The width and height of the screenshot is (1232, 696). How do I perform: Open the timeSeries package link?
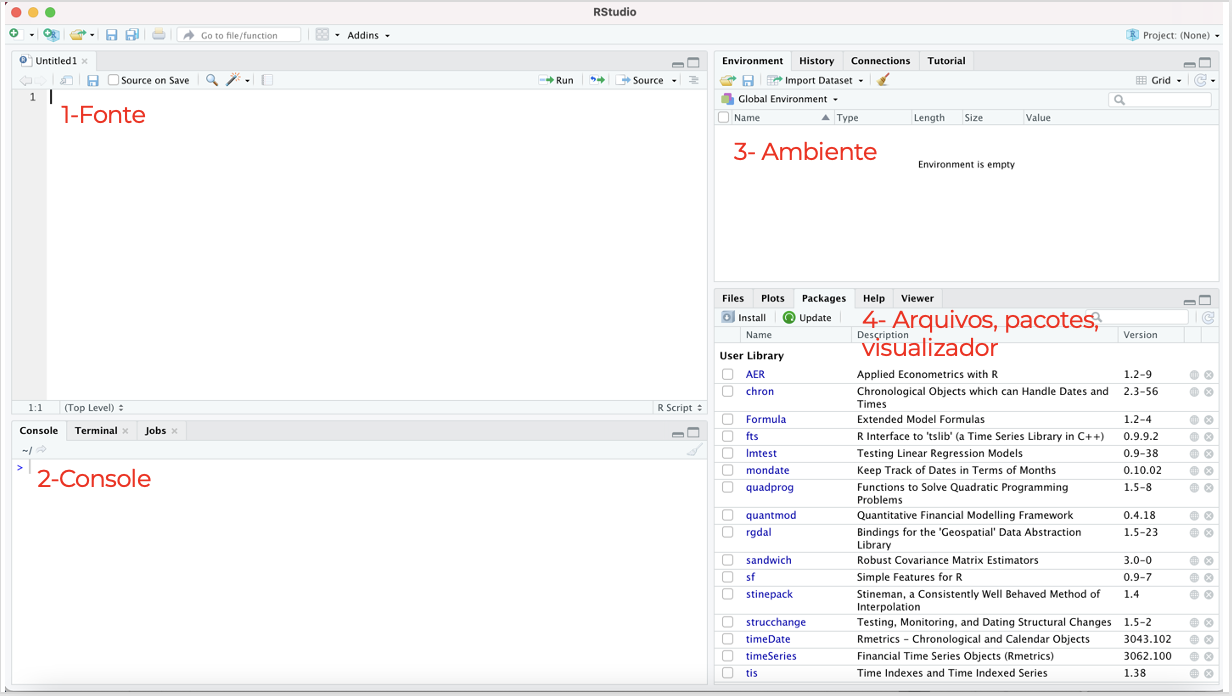[771, 656]
